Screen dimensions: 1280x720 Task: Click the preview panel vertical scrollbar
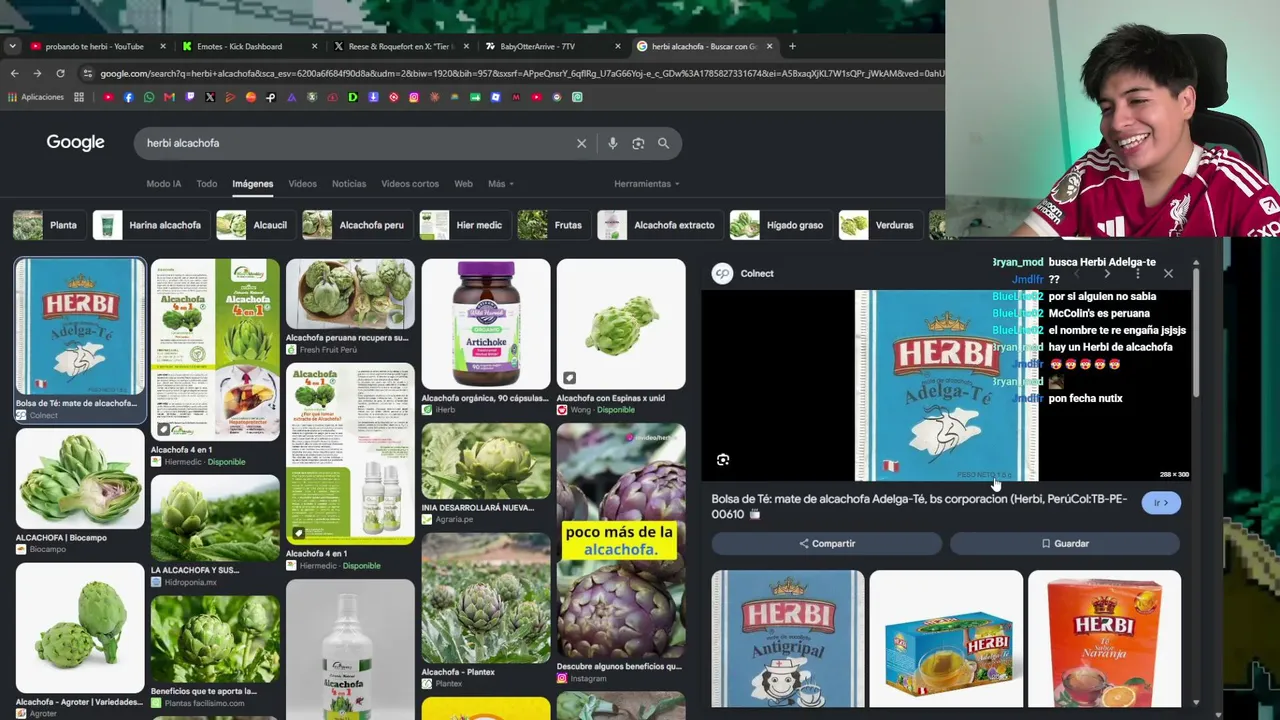pyautogui.click(x=1196, y=331)
